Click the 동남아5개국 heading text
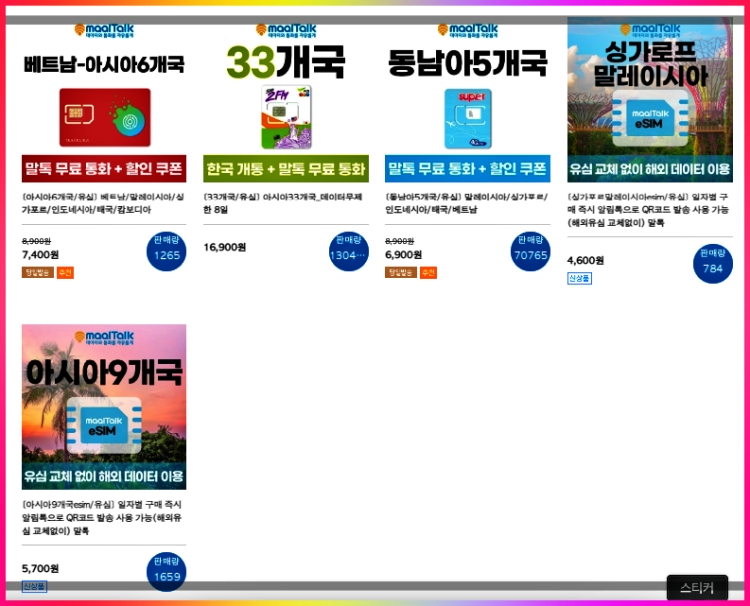Screen dimensions: 750x606 tap(468, 63)
